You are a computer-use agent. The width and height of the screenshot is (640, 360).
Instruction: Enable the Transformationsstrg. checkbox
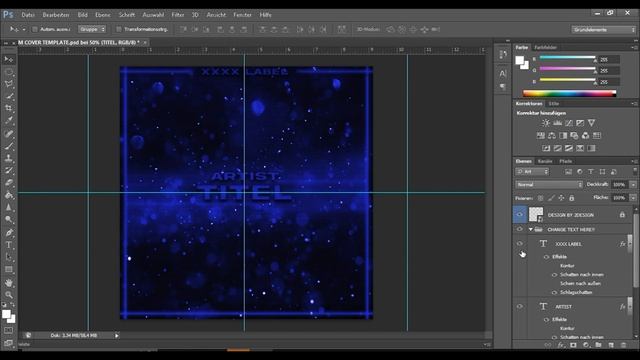click(x=119, y=29)
